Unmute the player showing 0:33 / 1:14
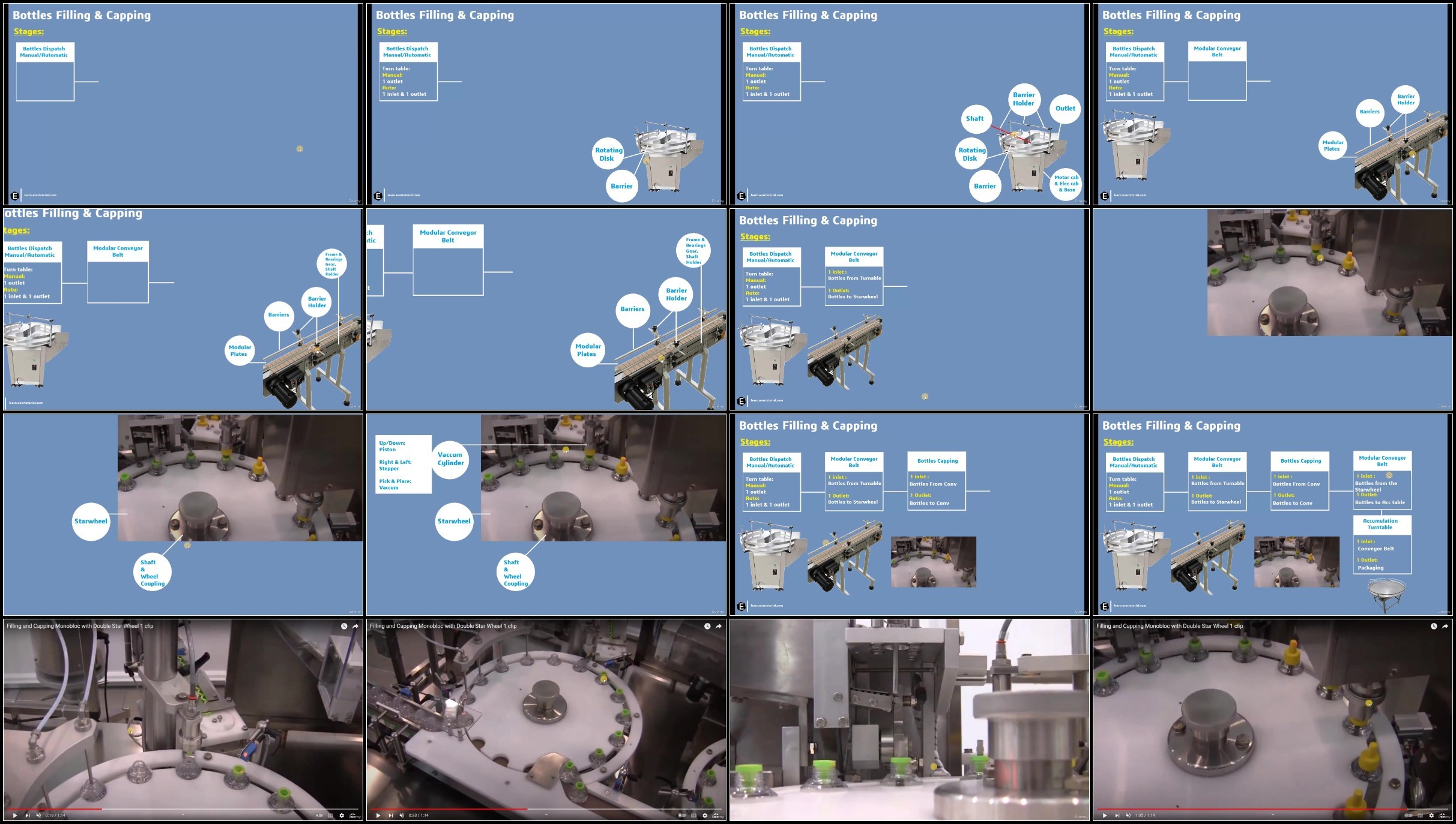The height and width of the screenshot is (824, 1456). click(402, 815)
